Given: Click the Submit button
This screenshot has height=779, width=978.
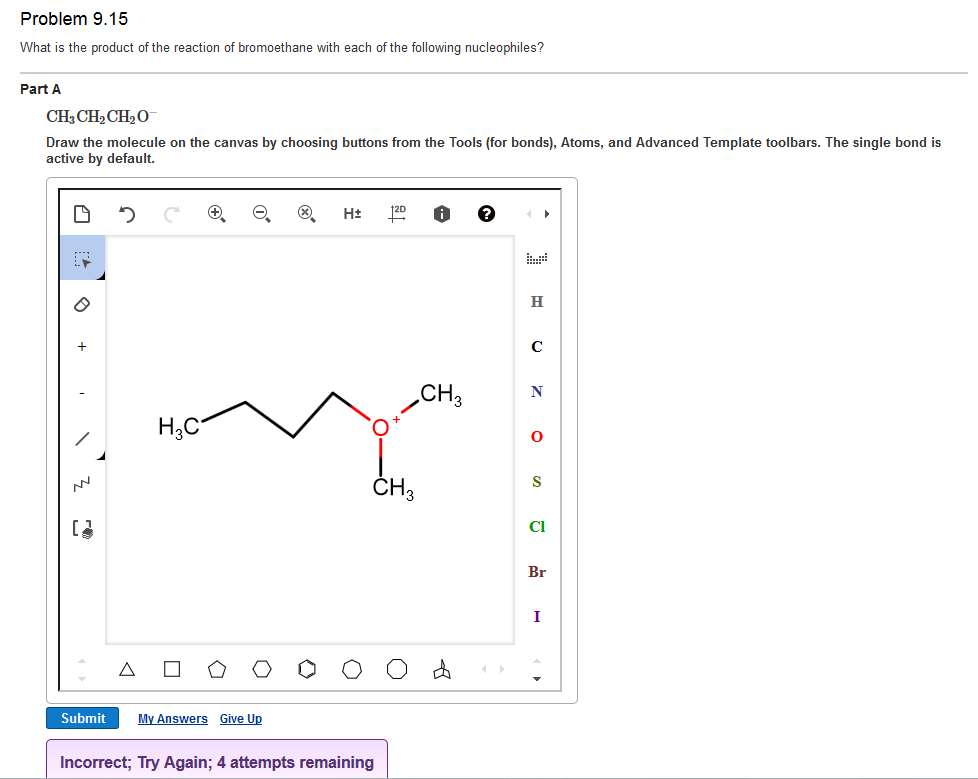Looking at the screenshot, I should 82,718.
